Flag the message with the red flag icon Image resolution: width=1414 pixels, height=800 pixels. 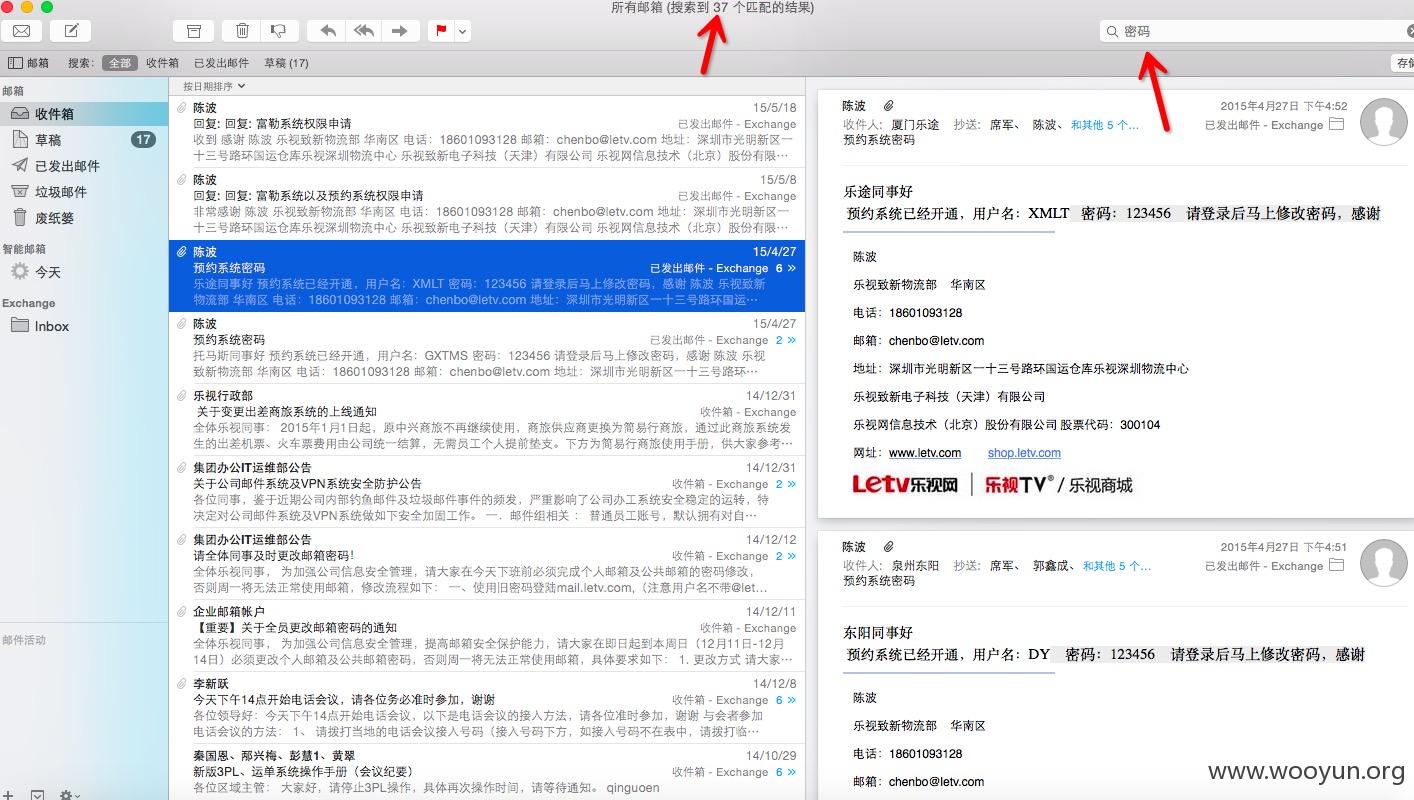tap(440, 31)
